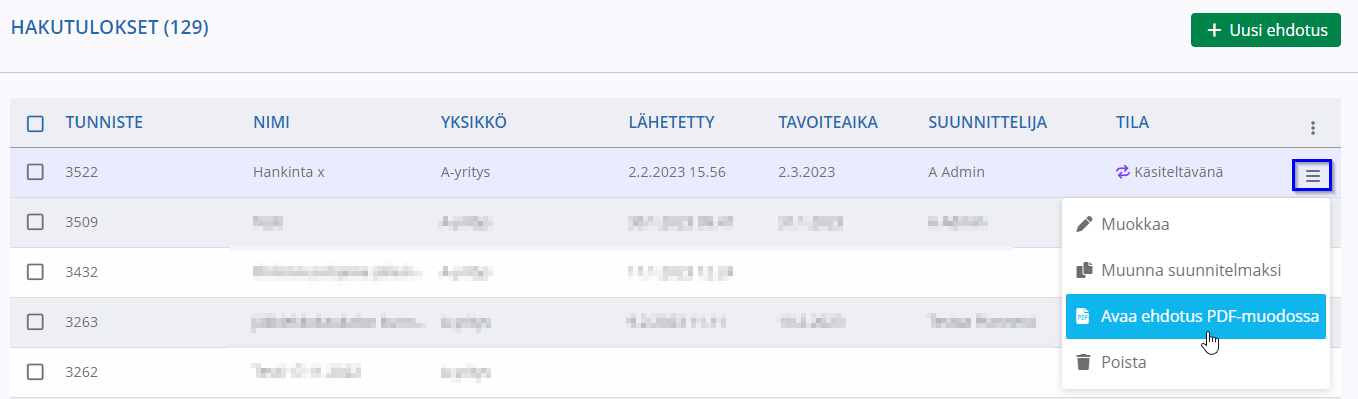Choose Avaa ehdotus PDF-muodossa menu item
This screenshot has width=1358, height=399.
pyautogui.click(x=1196, y=316)
